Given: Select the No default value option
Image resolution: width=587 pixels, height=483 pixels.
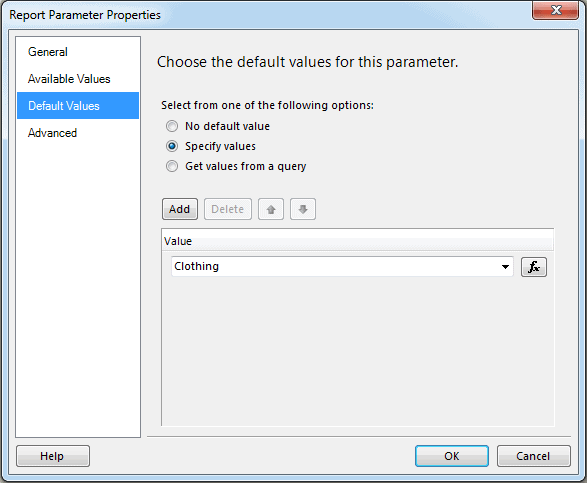Looking at the screenshot, I should pyautogui.click(x=172, y=126).
